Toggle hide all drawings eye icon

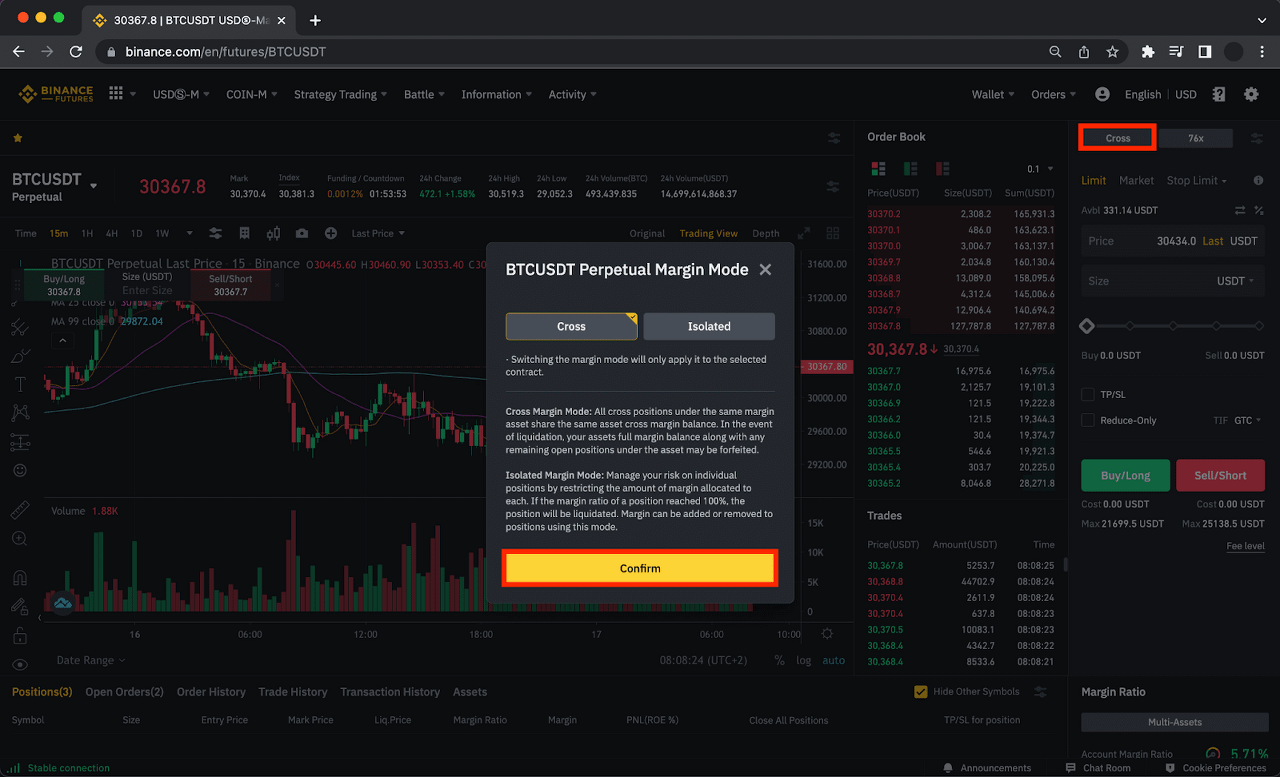[x=20, y=664]
